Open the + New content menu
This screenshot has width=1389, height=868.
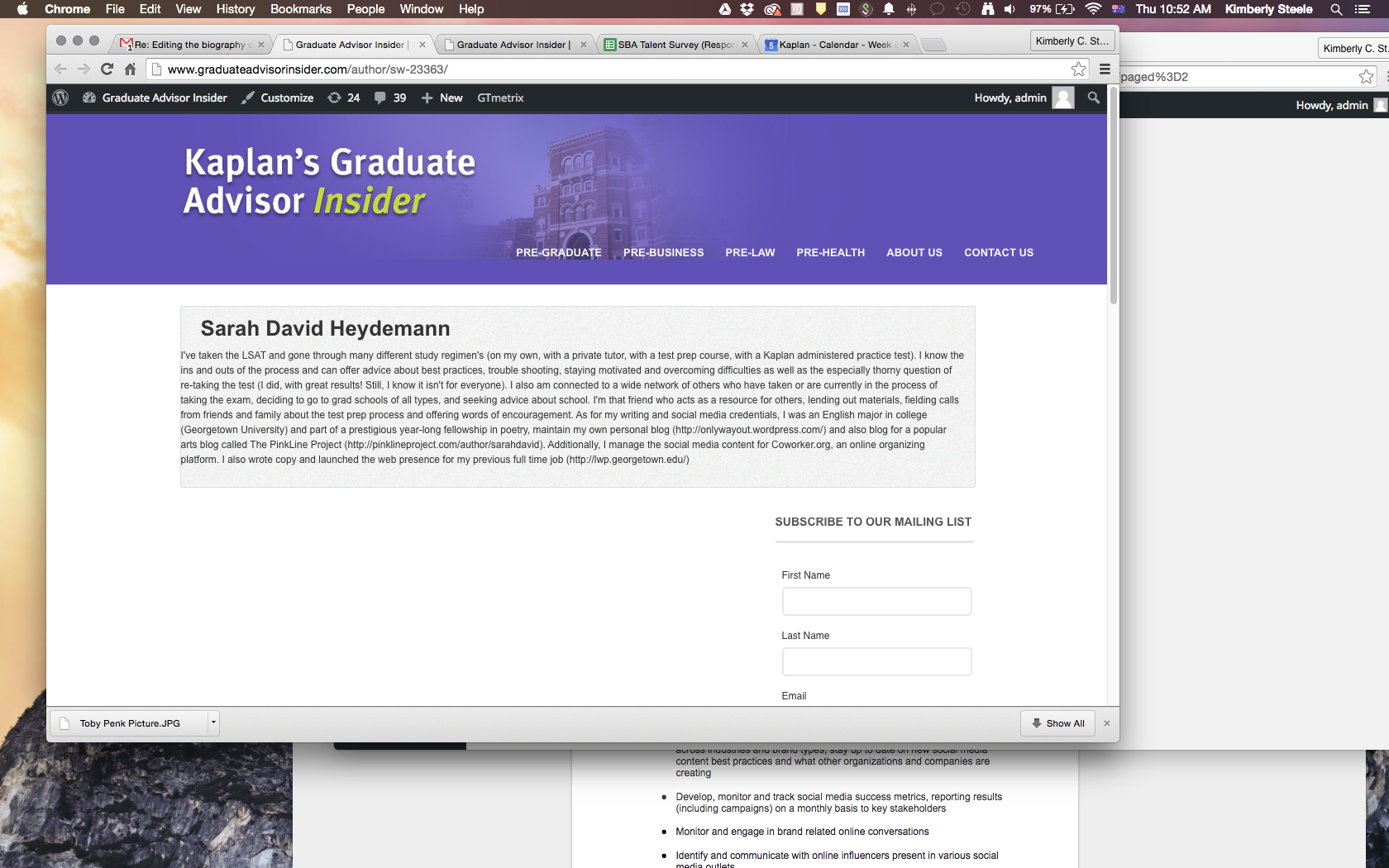(442, 98)
